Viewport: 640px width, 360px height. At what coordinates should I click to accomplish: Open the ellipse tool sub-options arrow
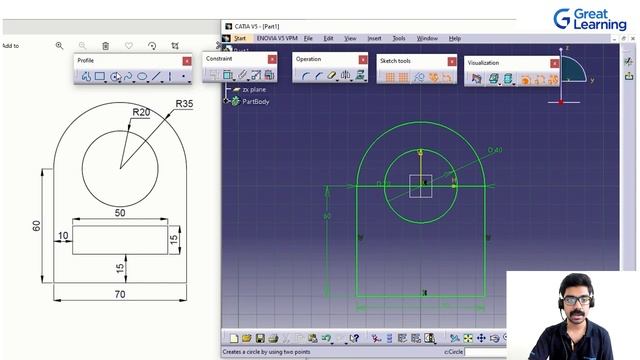click(x=148, y=82)
